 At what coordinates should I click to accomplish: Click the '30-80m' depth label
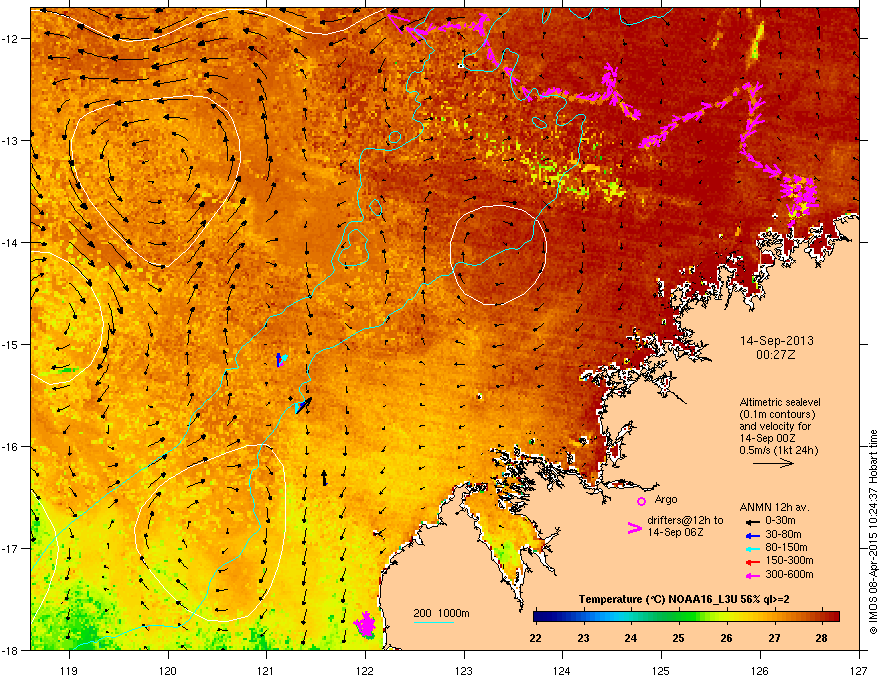783,535
